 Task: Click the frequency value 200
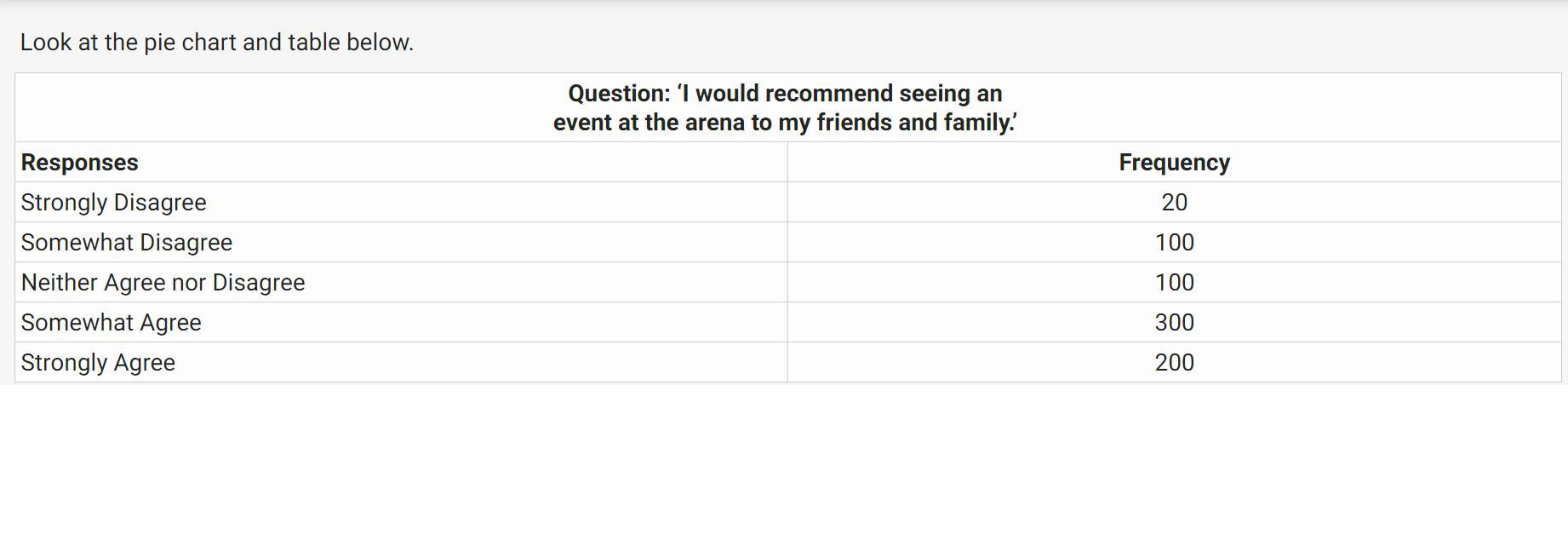pos(1174,363)
